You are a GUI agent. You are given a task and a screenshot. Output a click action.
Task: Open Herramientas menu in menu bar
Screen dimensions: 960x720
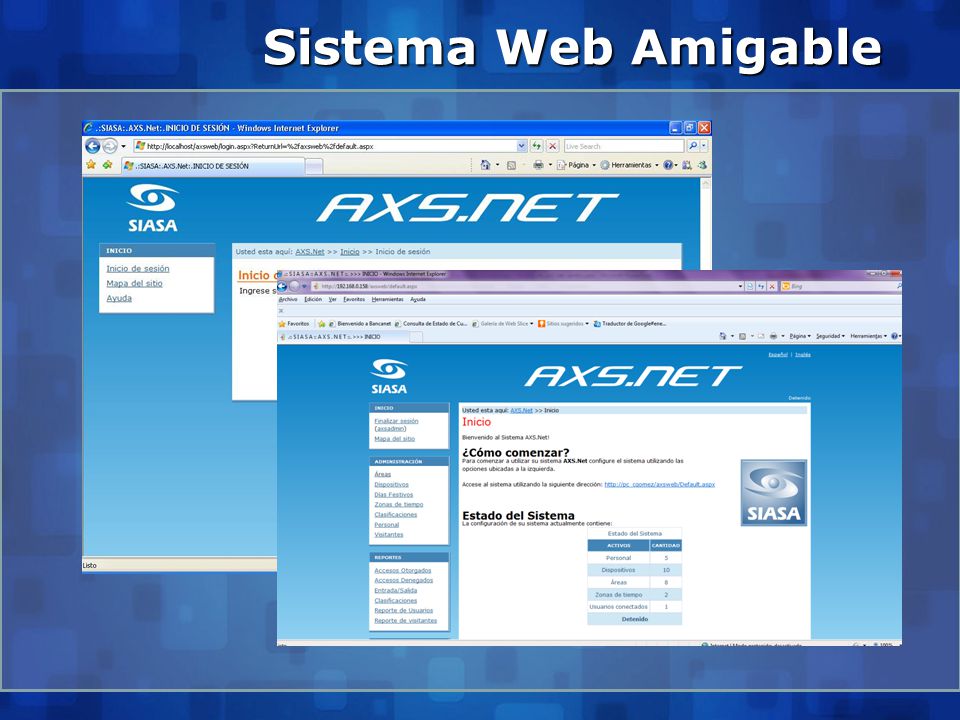(x=388, y=299)
